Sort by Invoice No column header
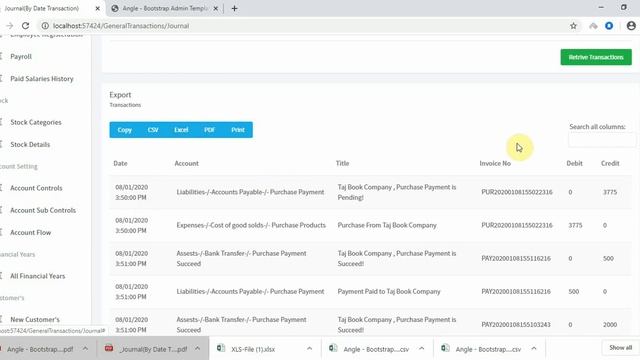Viewport: 640px width, 360px height. pos(495,163)
